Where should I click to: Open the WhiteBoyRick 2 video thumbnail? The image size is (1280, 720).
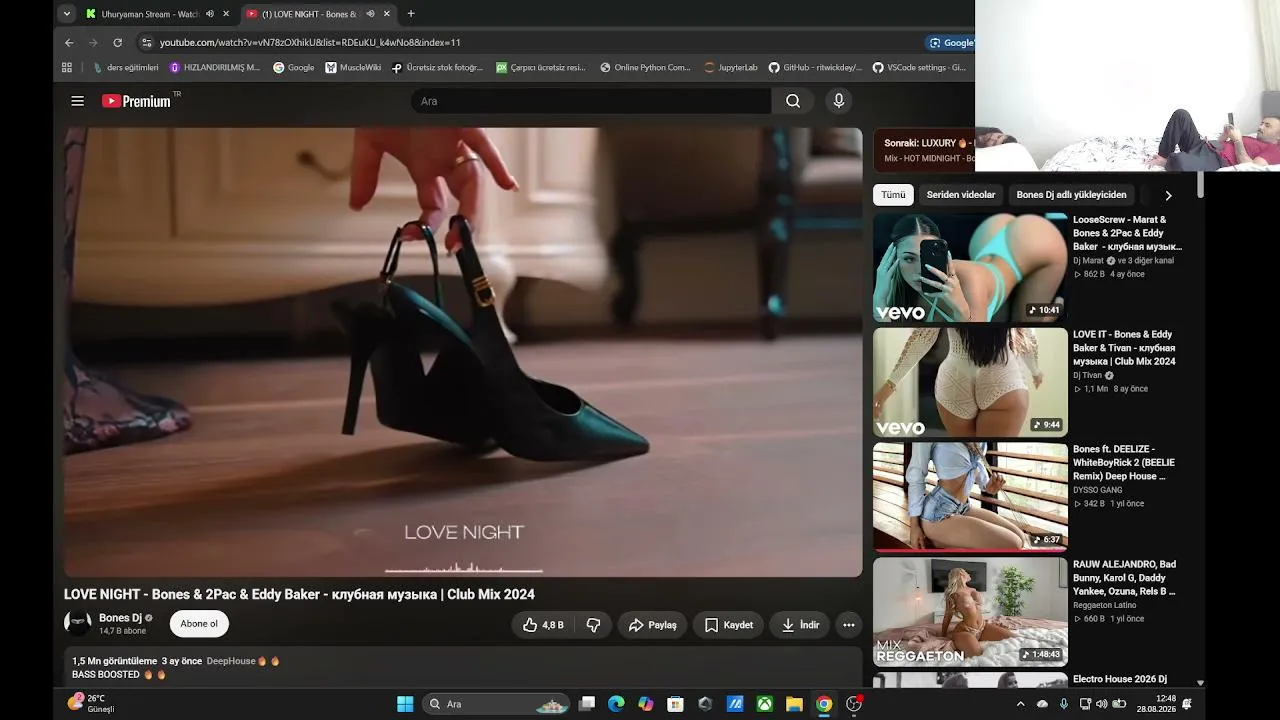click(970, 497)
